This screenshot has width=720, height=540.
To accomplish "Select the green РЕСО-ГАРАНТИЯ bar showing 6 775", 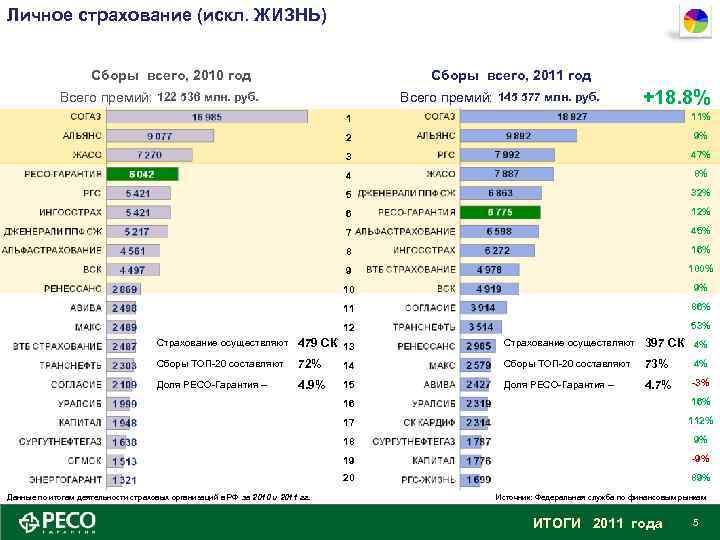I will point(500,212).
